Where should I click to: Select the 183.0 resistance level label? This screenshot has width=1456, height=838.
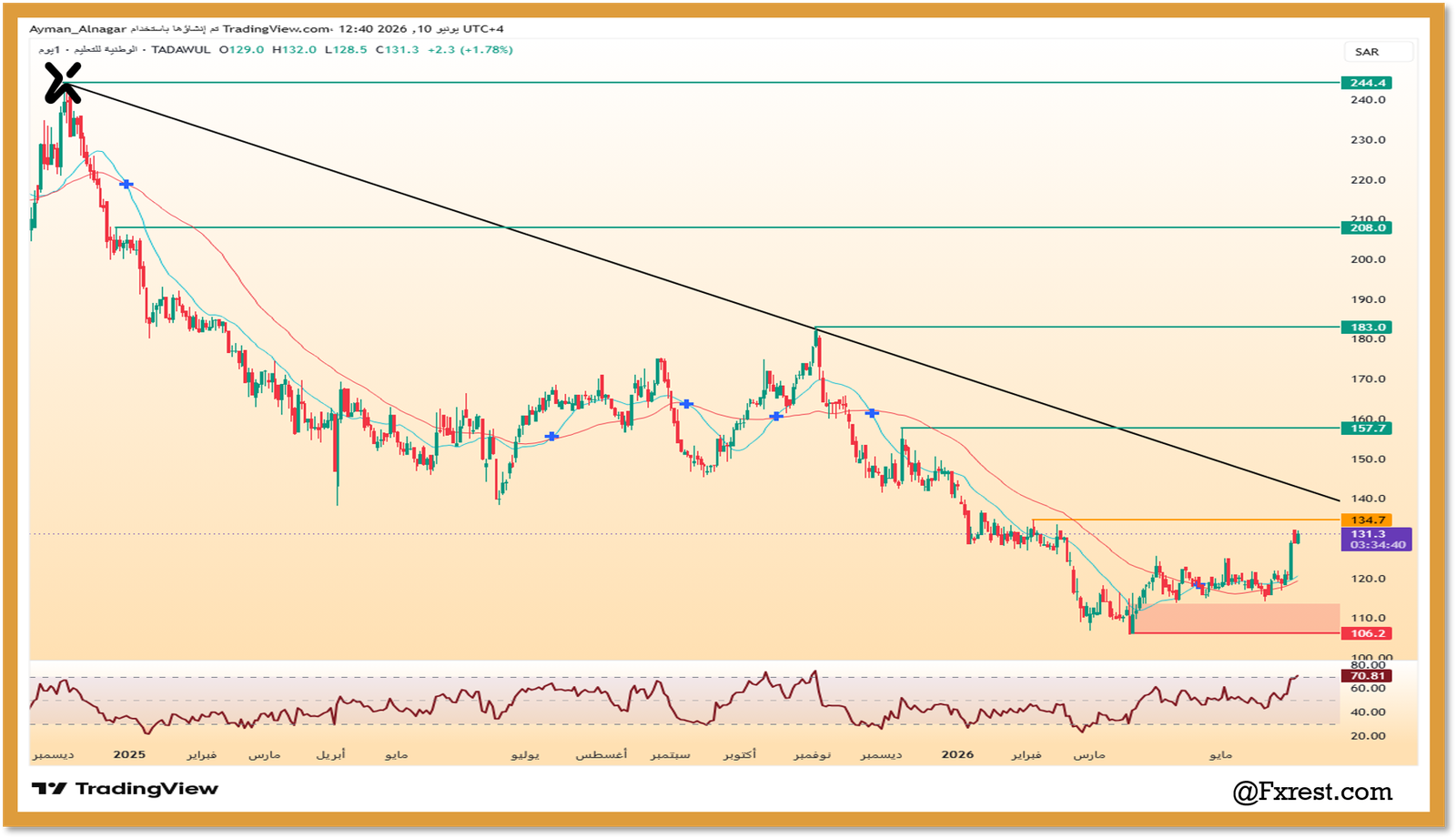coord(1367,327)
